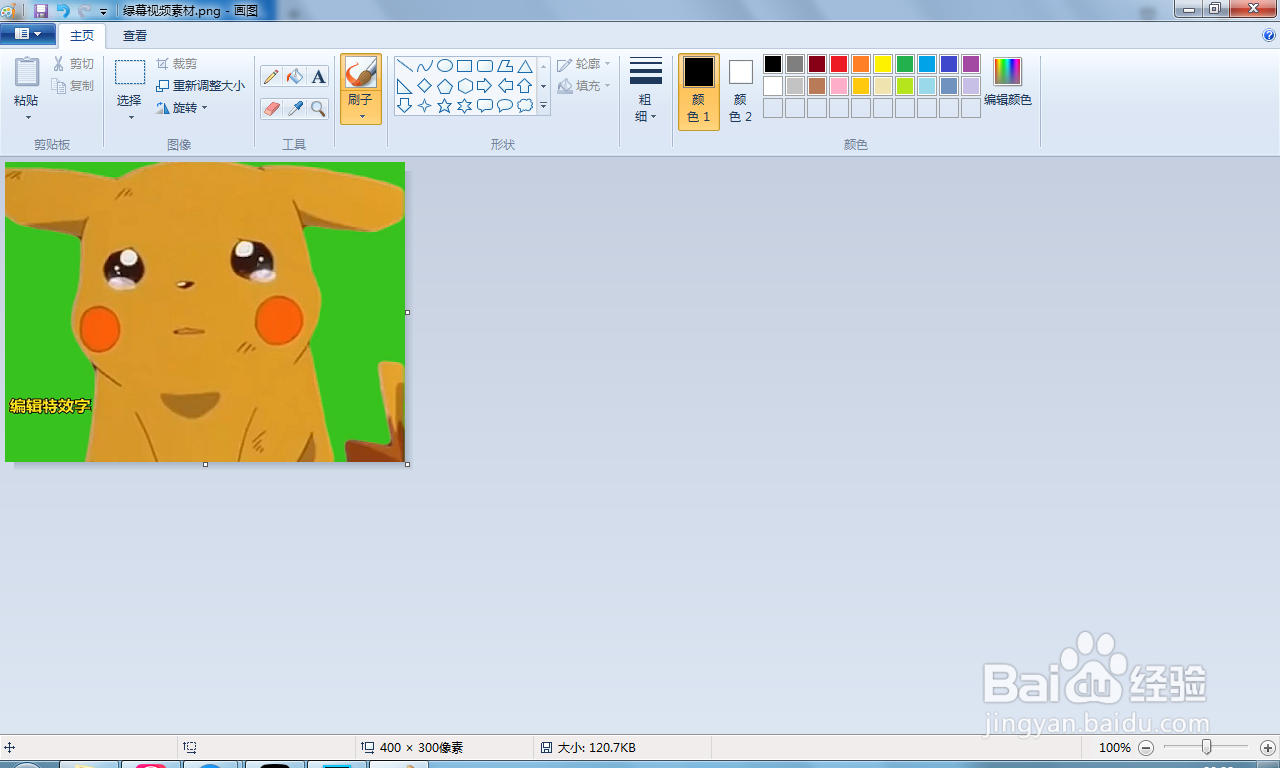
Task: Expand the shapes gallery more arrow
Action: [544, 105]
